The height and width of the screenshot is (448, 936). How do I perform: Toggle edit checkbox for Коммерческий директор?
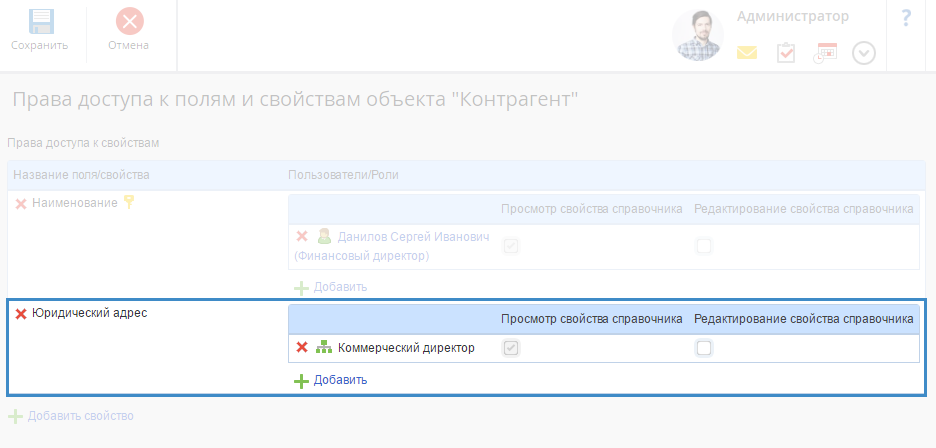(x=704, y=348)
